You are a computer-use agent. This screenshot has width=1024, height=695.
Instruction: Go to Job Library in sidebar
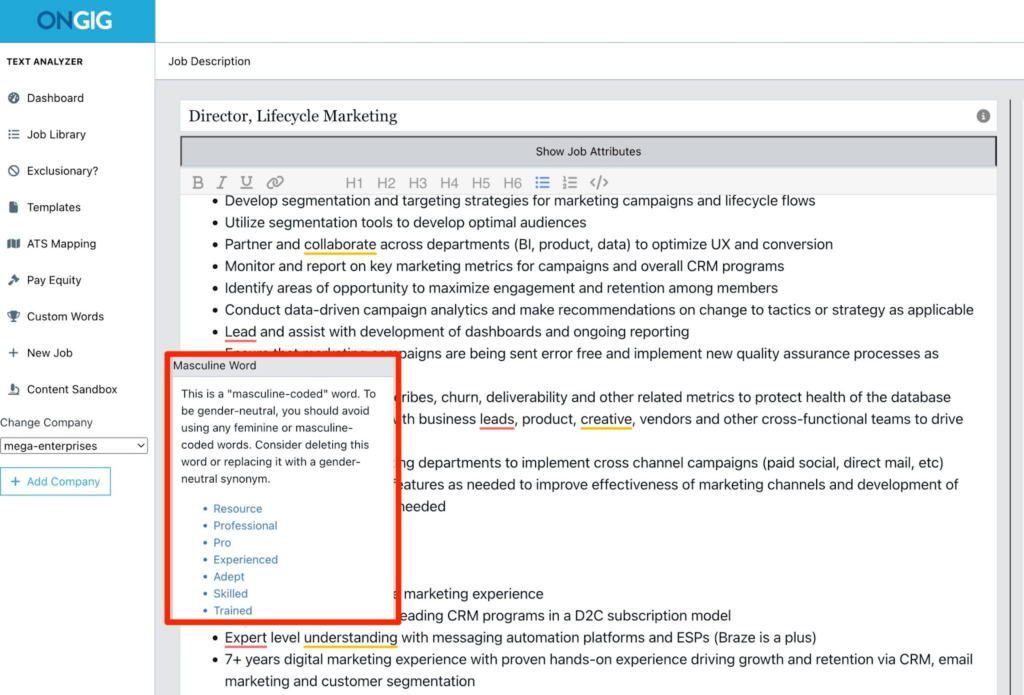(56, 134)
